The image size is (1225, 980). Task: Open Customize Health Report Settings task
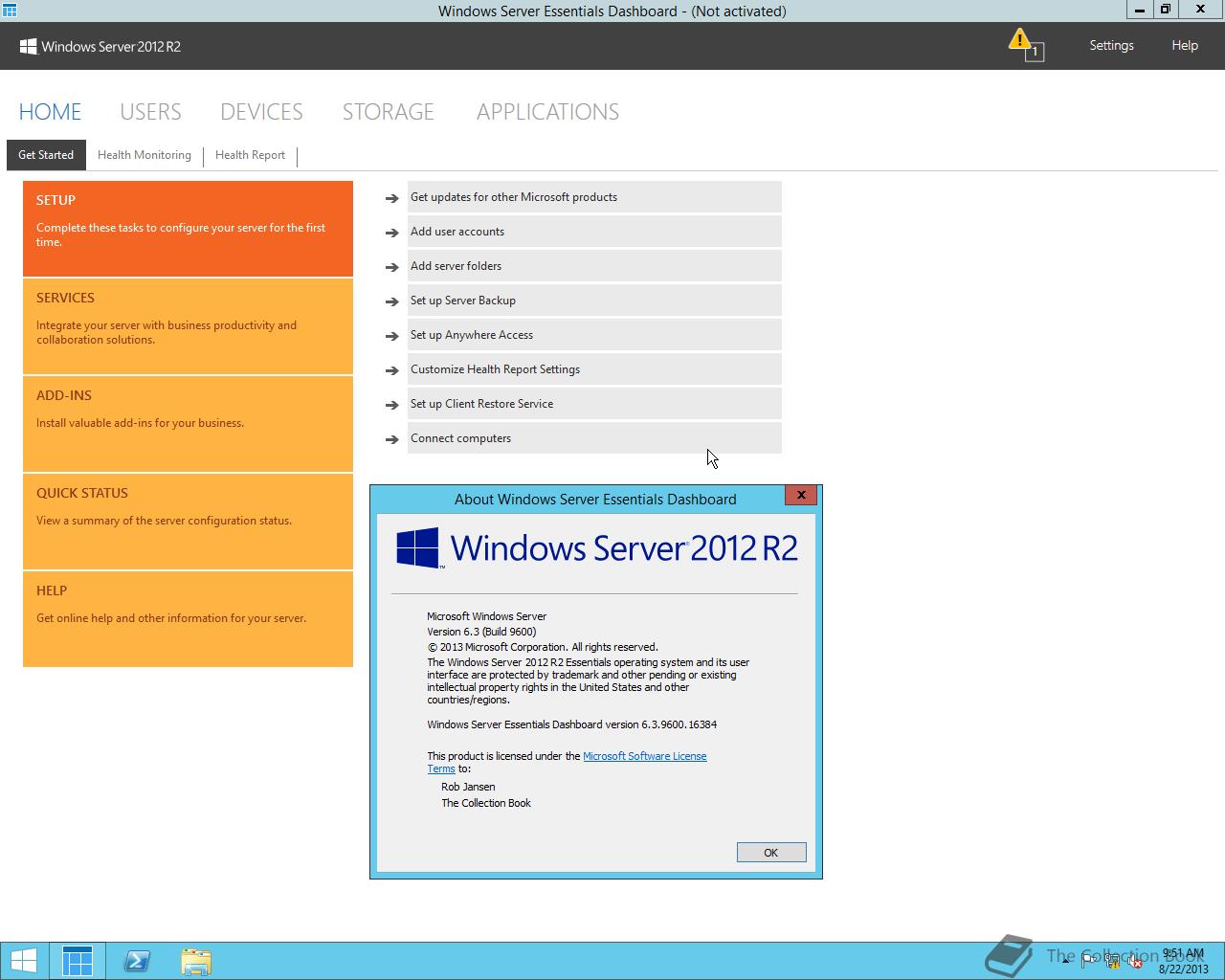594,368
